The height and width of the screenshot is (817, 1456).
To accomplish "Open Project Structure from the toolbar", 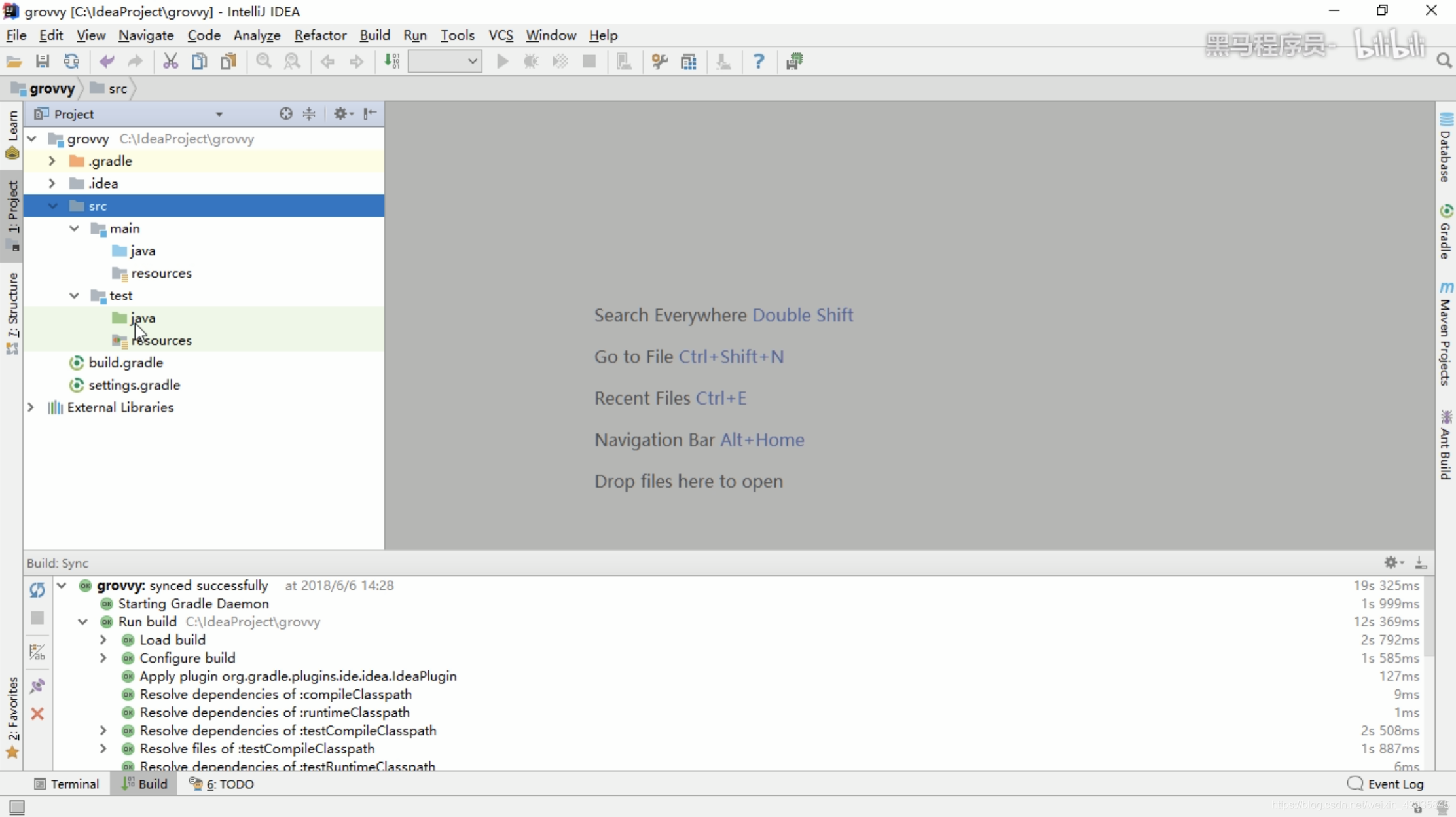I will click(x=688, y=62).
